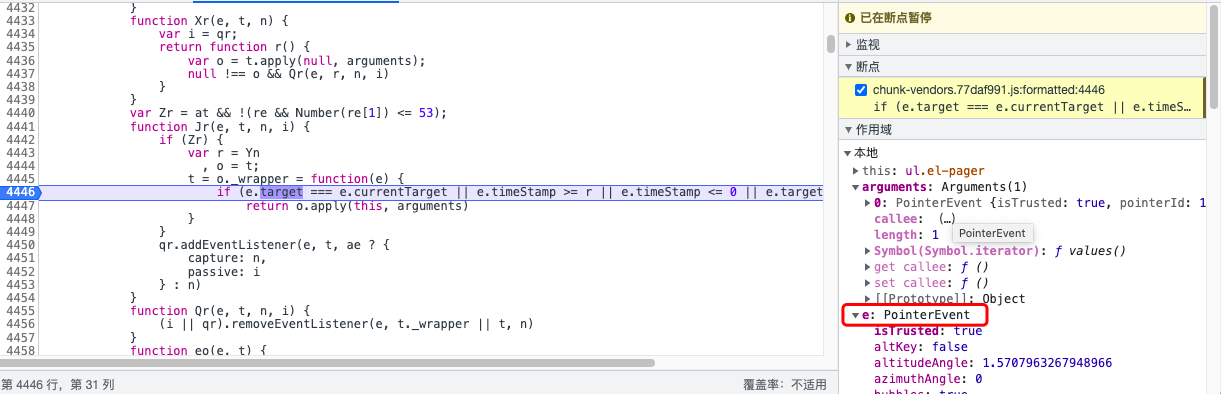
Task: Click the 已在断点暂停 paused info icon
Action: coord(850,18)
